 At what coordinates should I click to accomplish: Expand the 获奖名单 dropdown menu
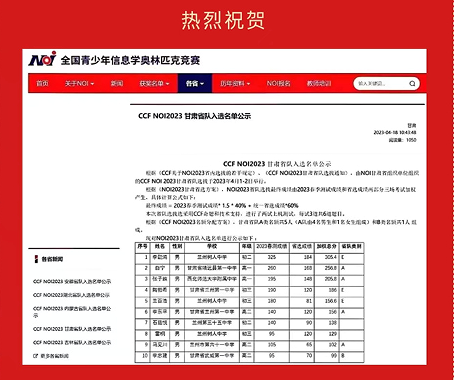(154, 83)
